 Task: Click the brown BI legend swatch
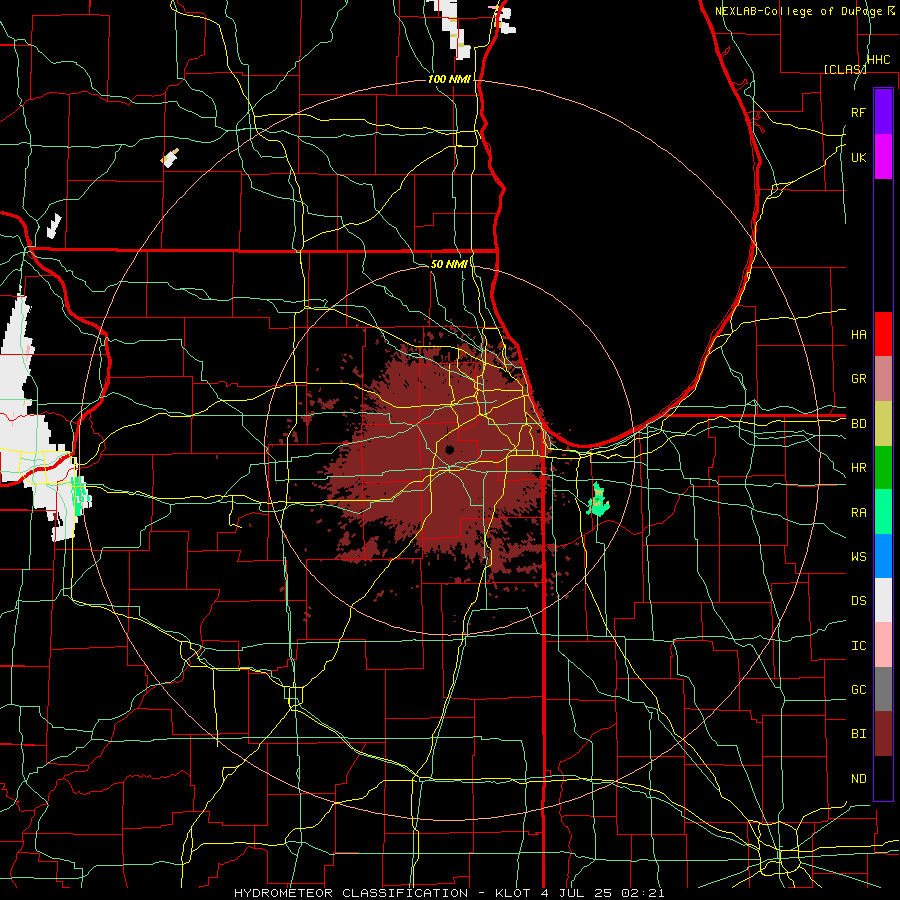(883, 734)
